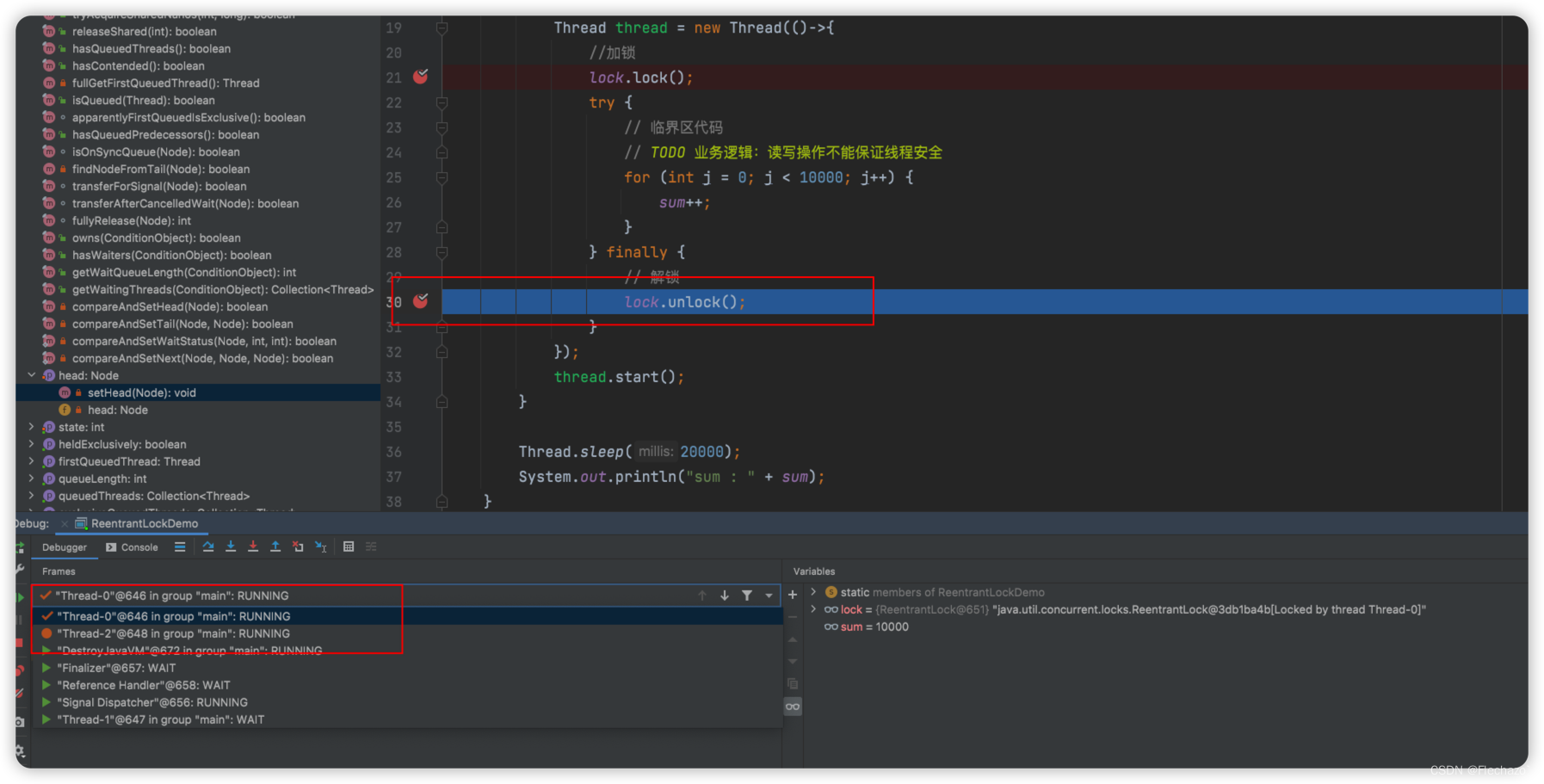Click the Remove Watch minus icon
1544x784 pixels.
pos(793,616)
